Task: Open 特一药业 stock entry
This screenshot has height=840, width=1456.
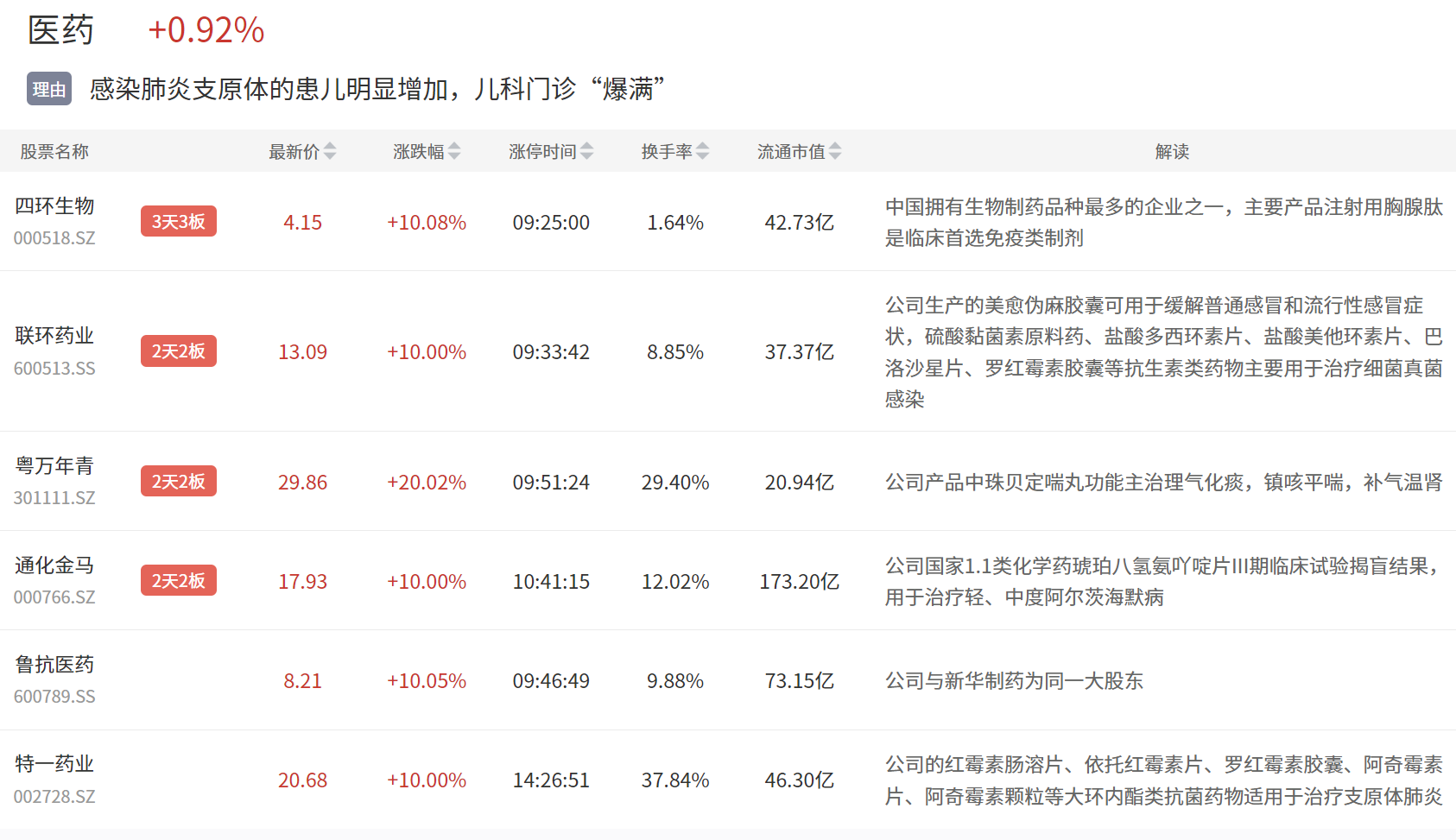Action: (54, 764)
